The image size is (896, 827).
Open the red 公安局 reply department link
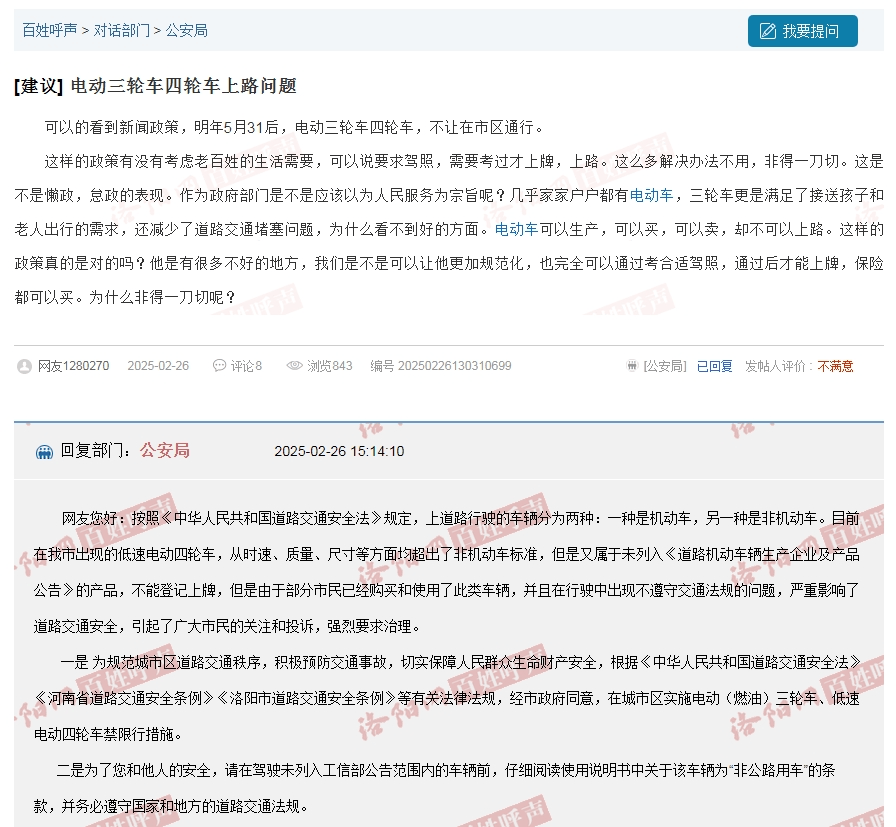click(x=165, y=450)
